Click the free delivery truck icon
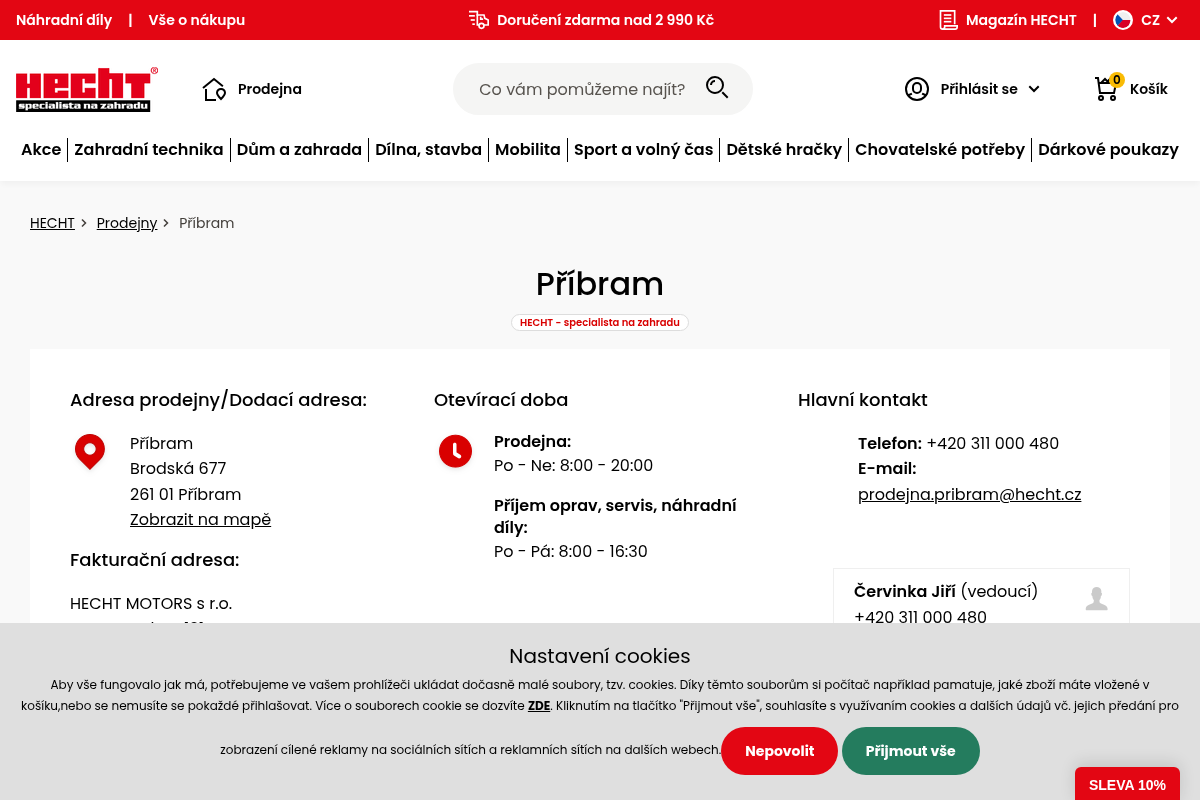 (479, 20)
